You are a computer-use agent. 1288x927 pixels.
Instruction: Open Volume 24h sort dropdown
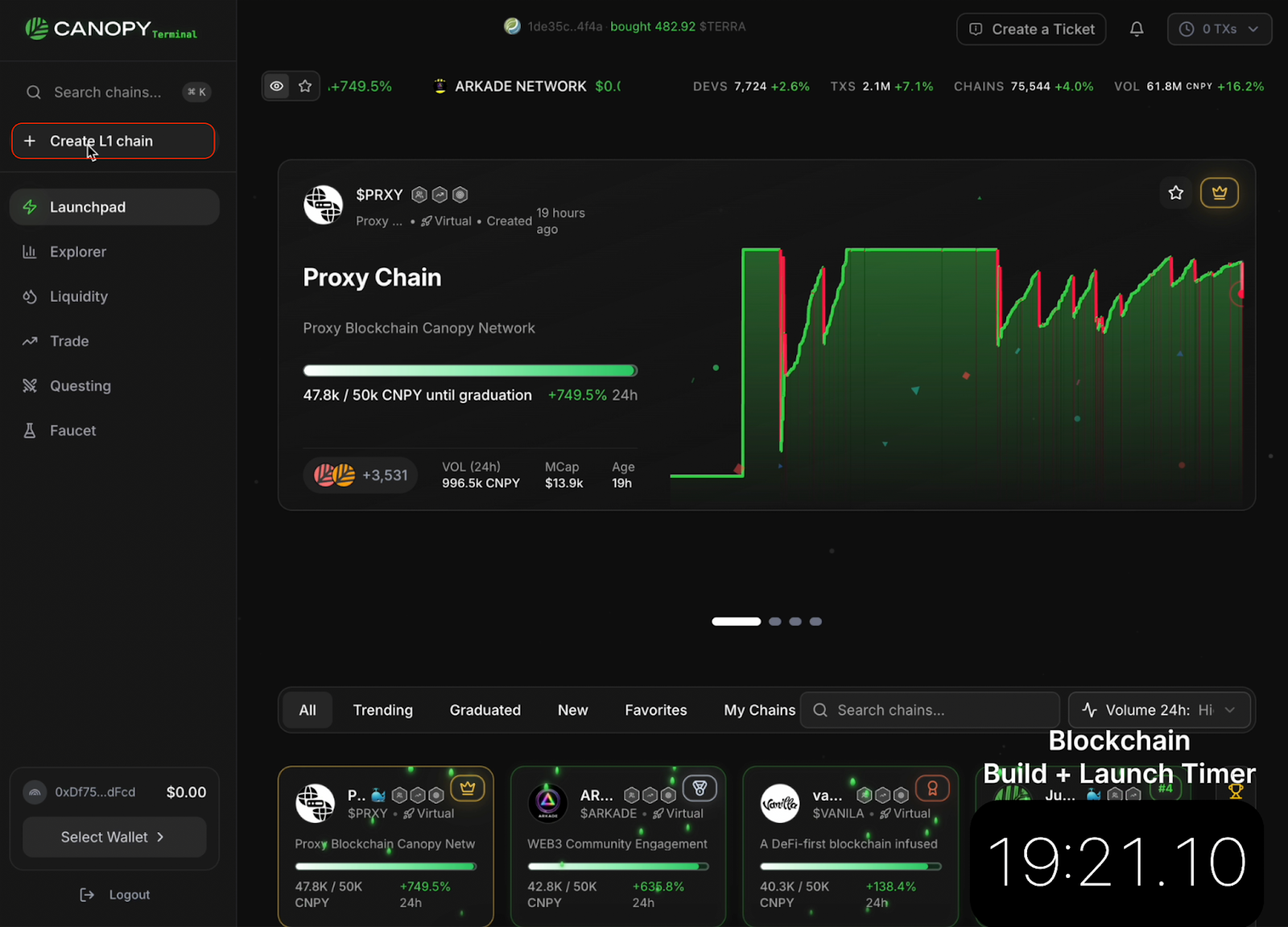[1160, 711]
